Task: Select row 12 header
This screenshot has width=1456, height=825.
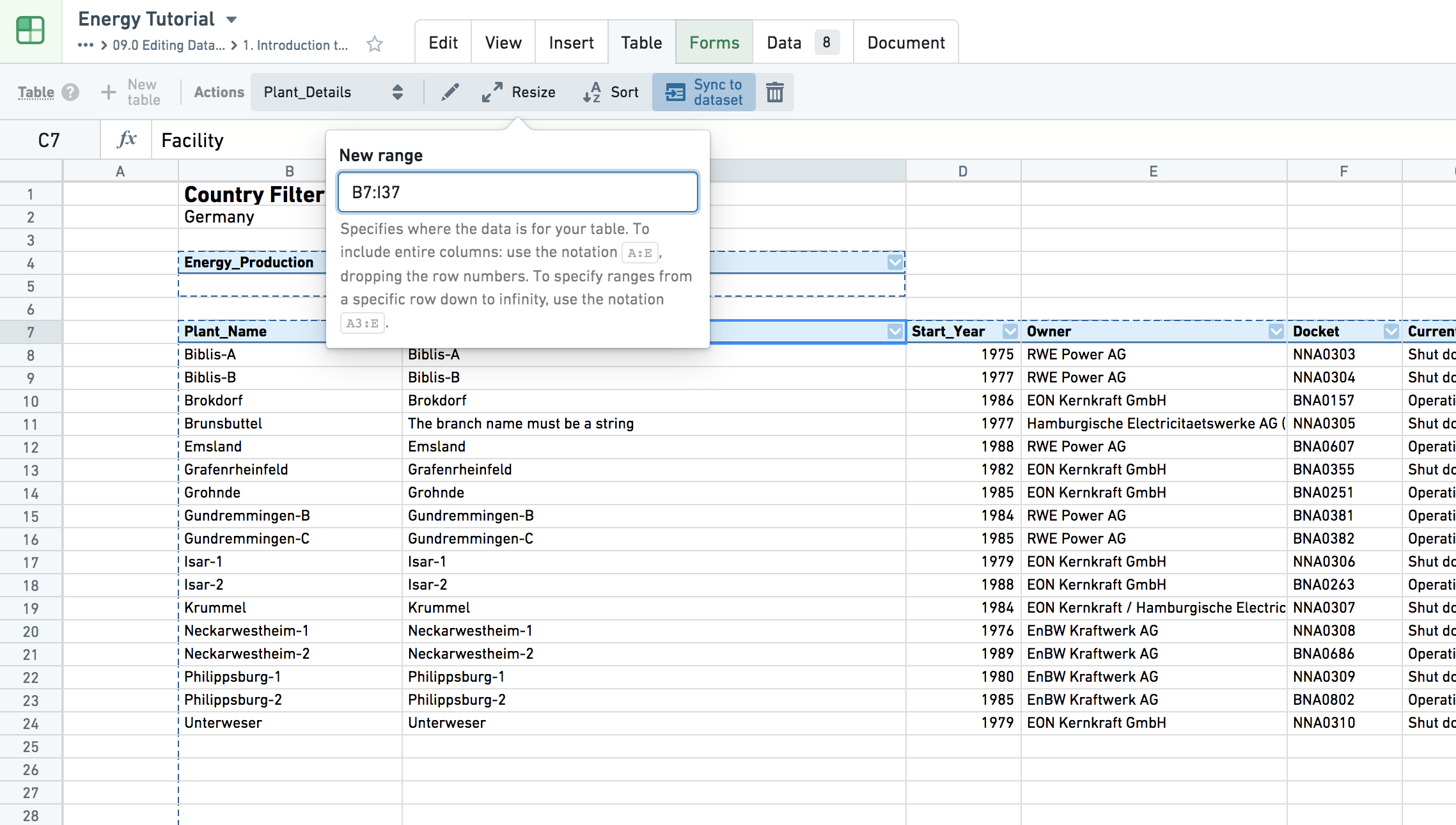Action: click(31, 447)
